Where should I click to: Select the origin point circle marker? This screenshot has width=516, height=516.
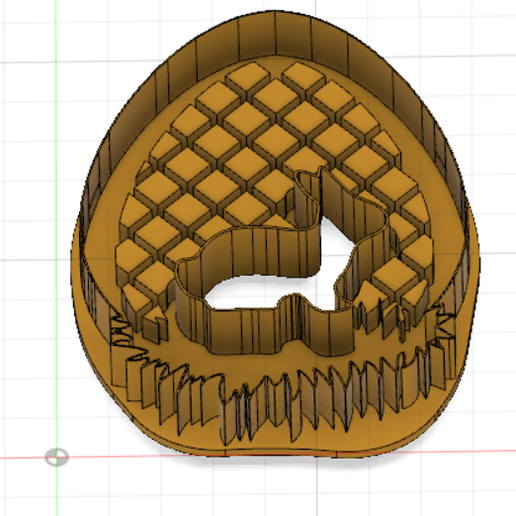pos(57,457)
